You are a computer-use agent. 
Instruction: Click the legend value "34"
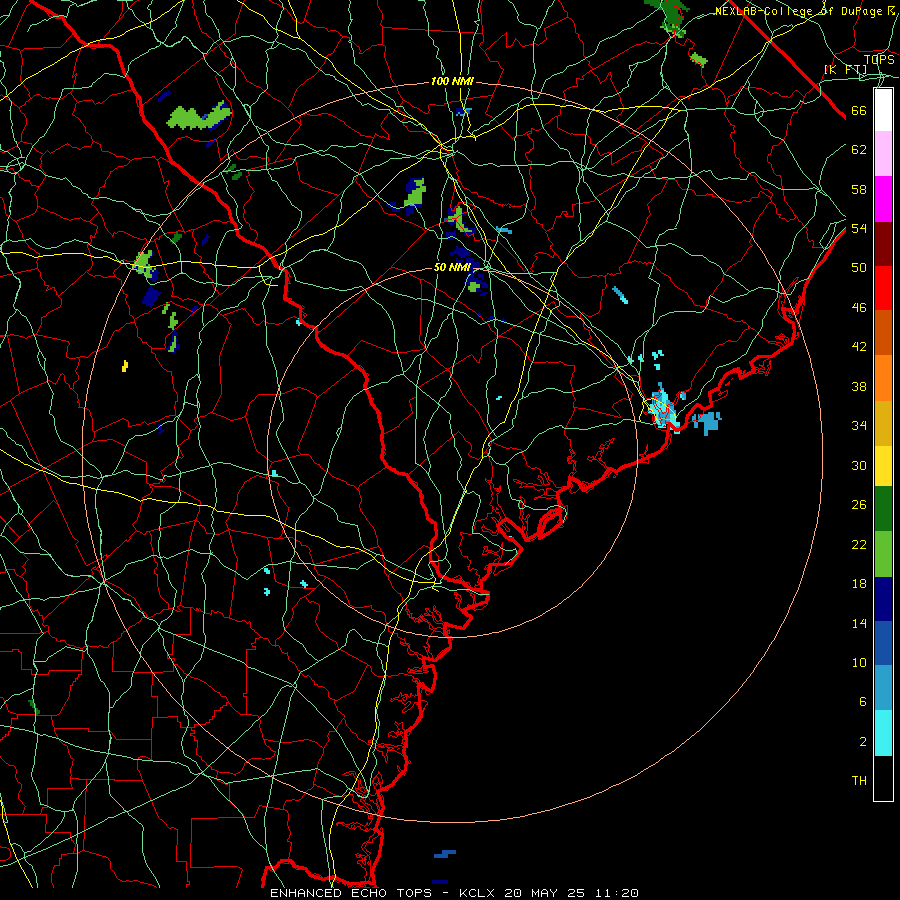point(859,426)
